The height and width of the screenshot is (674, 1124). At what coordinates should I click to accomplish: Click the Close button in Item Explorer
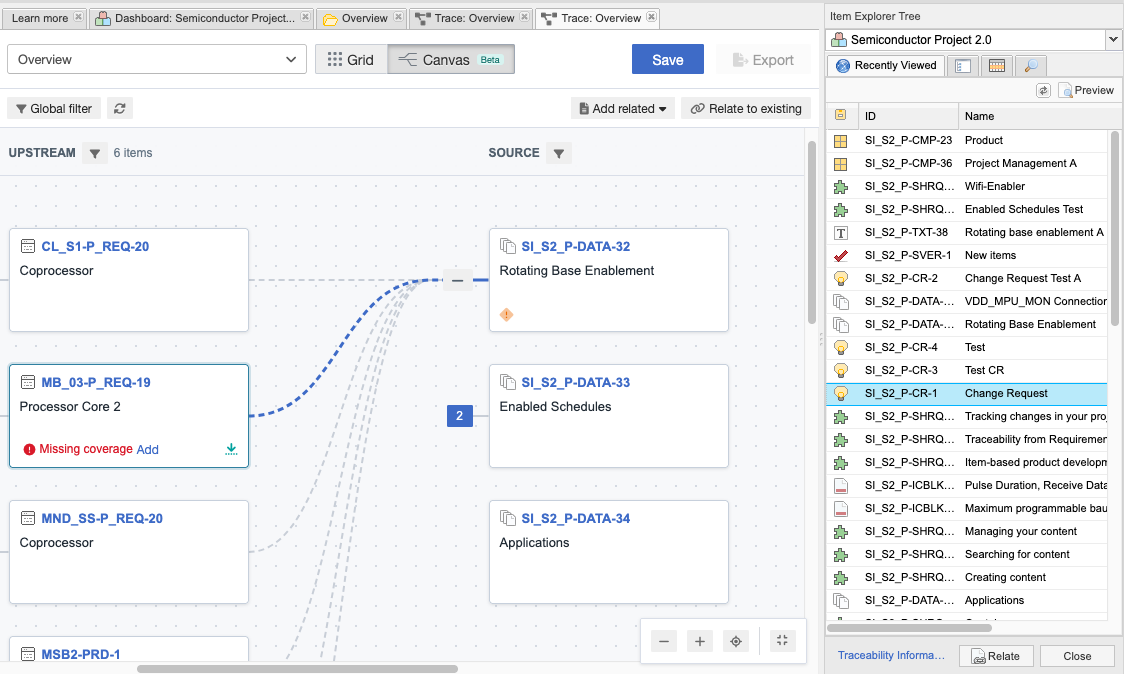coord(1077,656)
